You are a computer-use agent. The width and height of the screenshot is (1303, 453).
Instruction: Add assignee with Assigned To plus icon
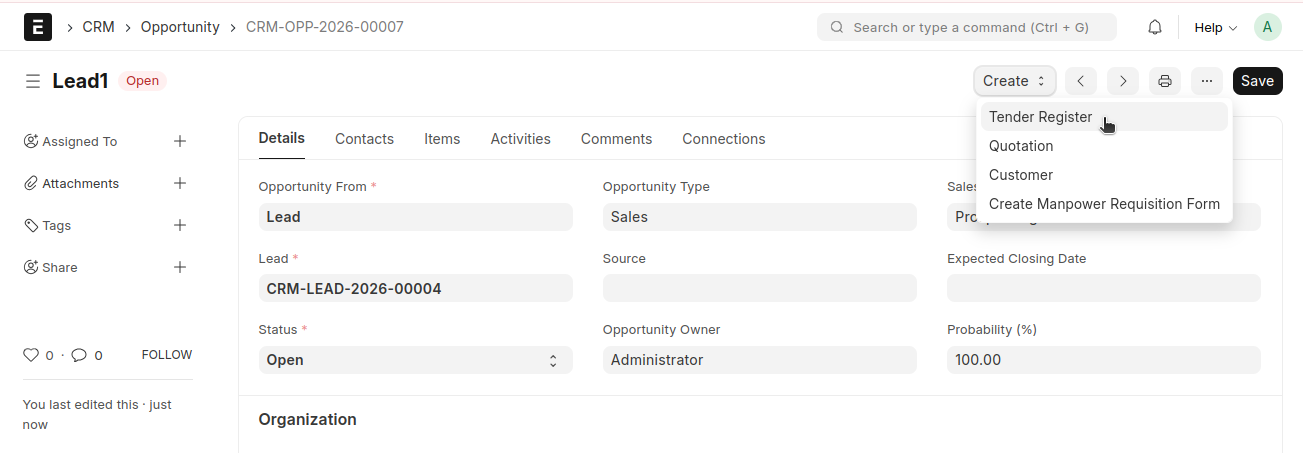point(180,141)
